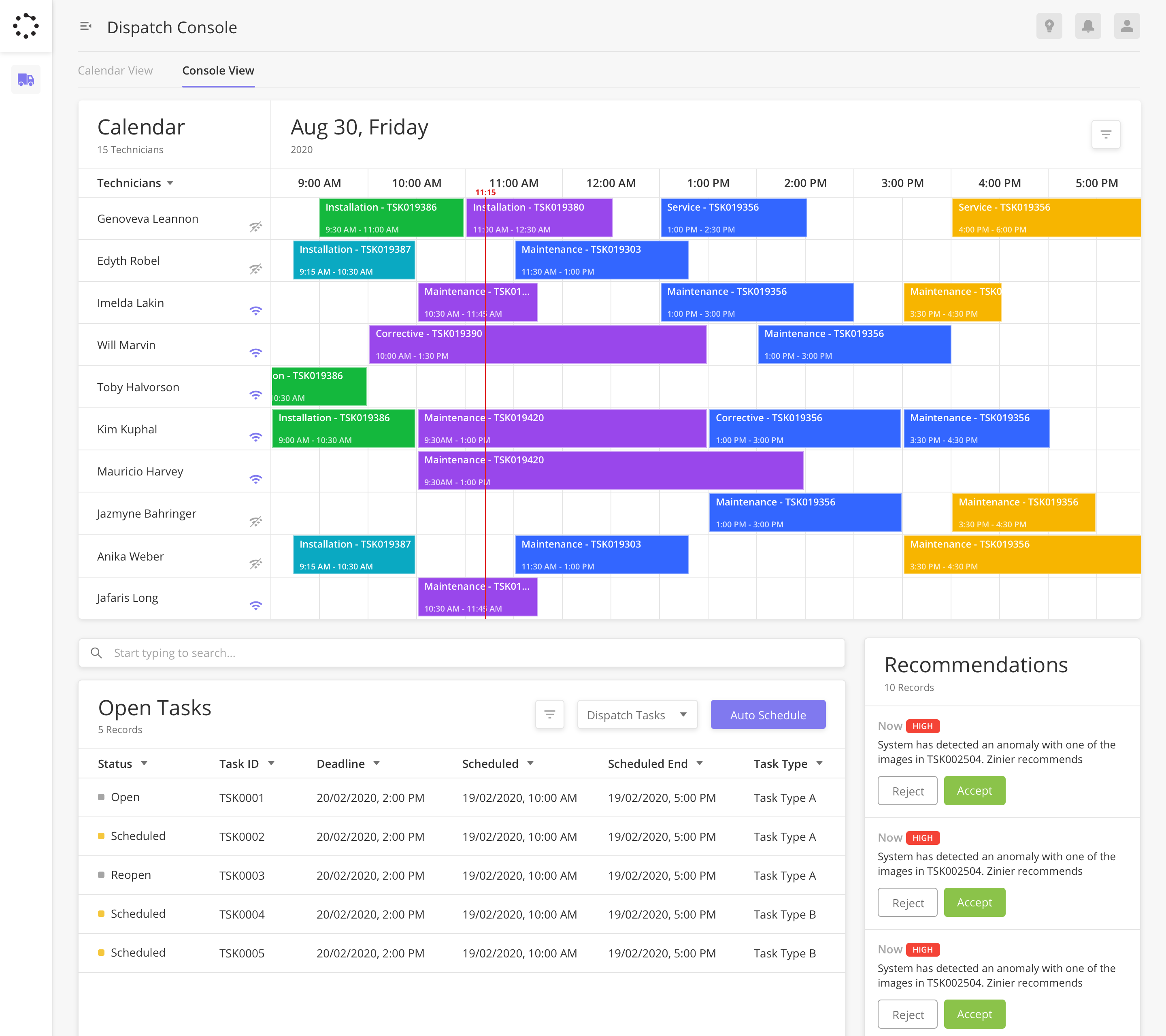Sort by Task ID column arrow
1166x1036 pixels.
(x=272, y=763)
